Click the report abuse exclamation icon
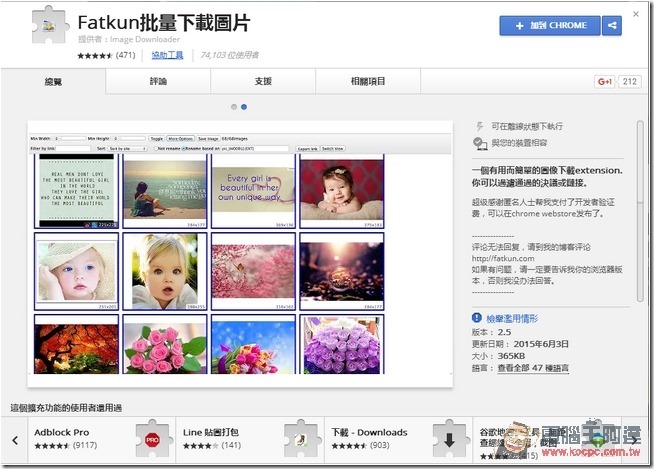Screen dimensions: 654x469 point(477,318)
